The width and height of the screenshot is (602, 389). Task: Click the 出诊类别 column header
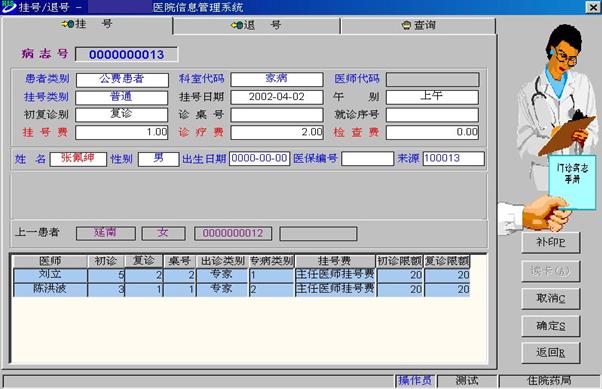[223, 261]
